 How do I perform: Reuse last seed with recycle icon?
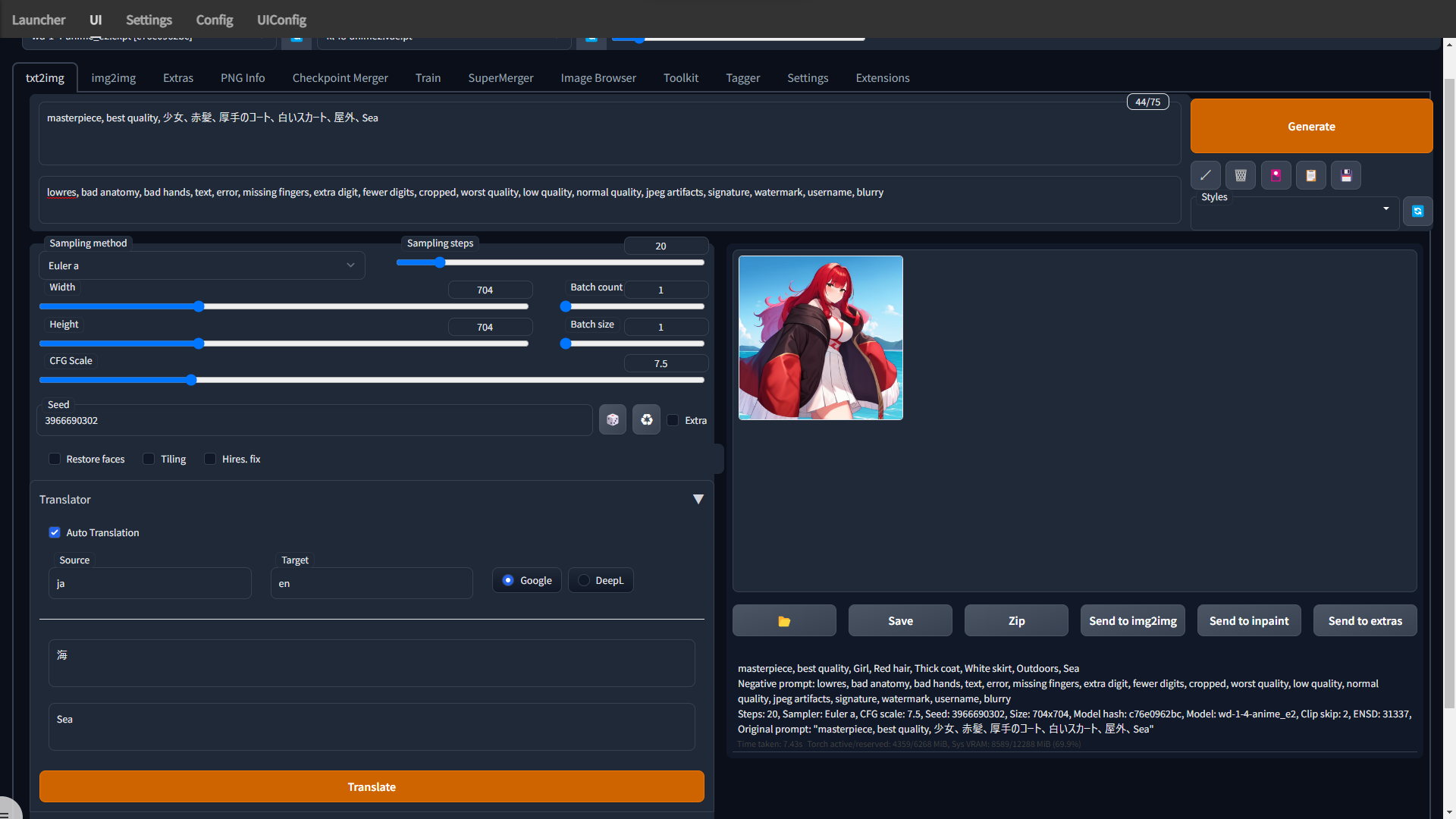(646, 419)
